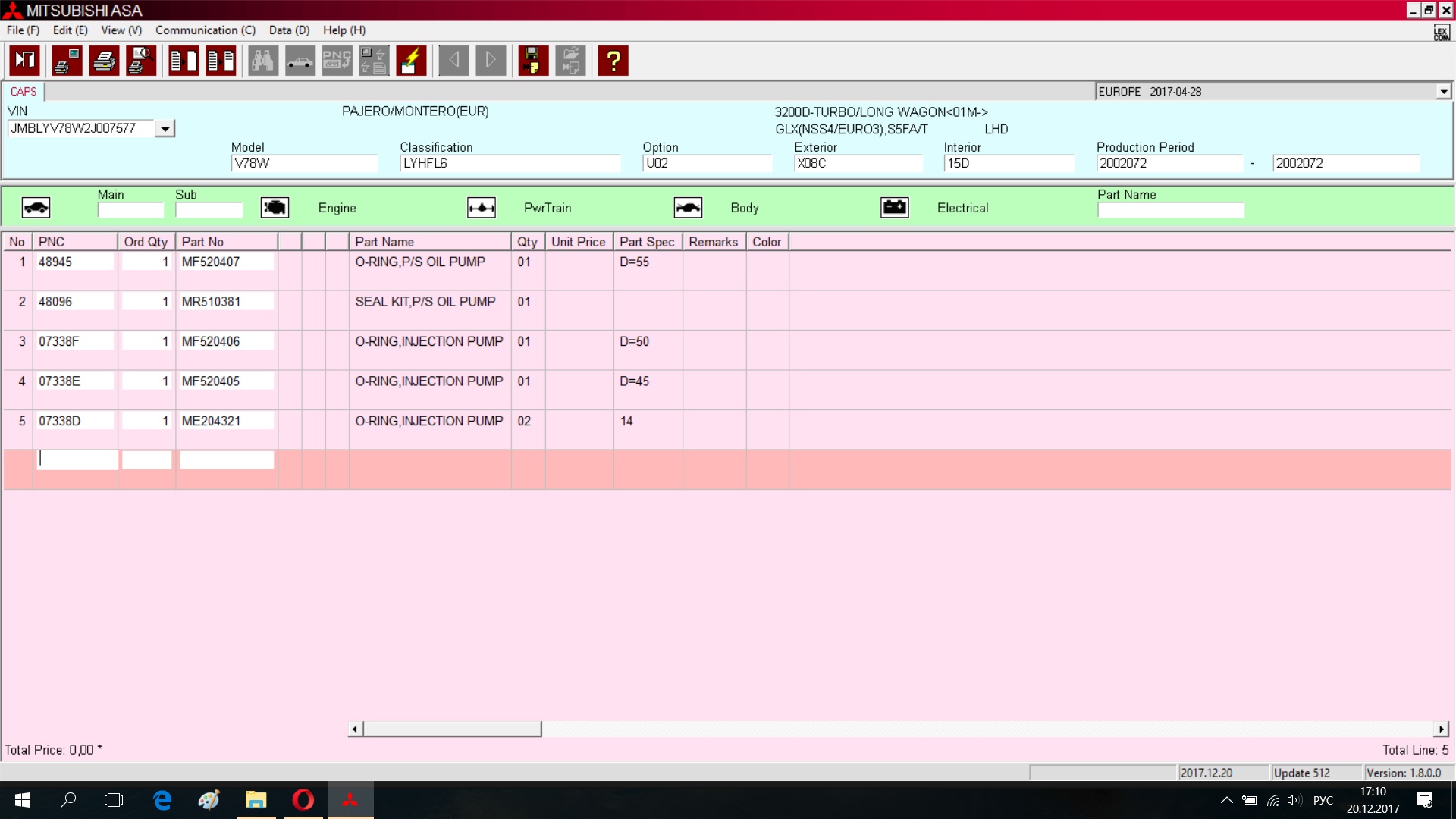Viewport: 1456px width, 819px height.
Task: Select the Electrical battery category icon
Action: 894,208
